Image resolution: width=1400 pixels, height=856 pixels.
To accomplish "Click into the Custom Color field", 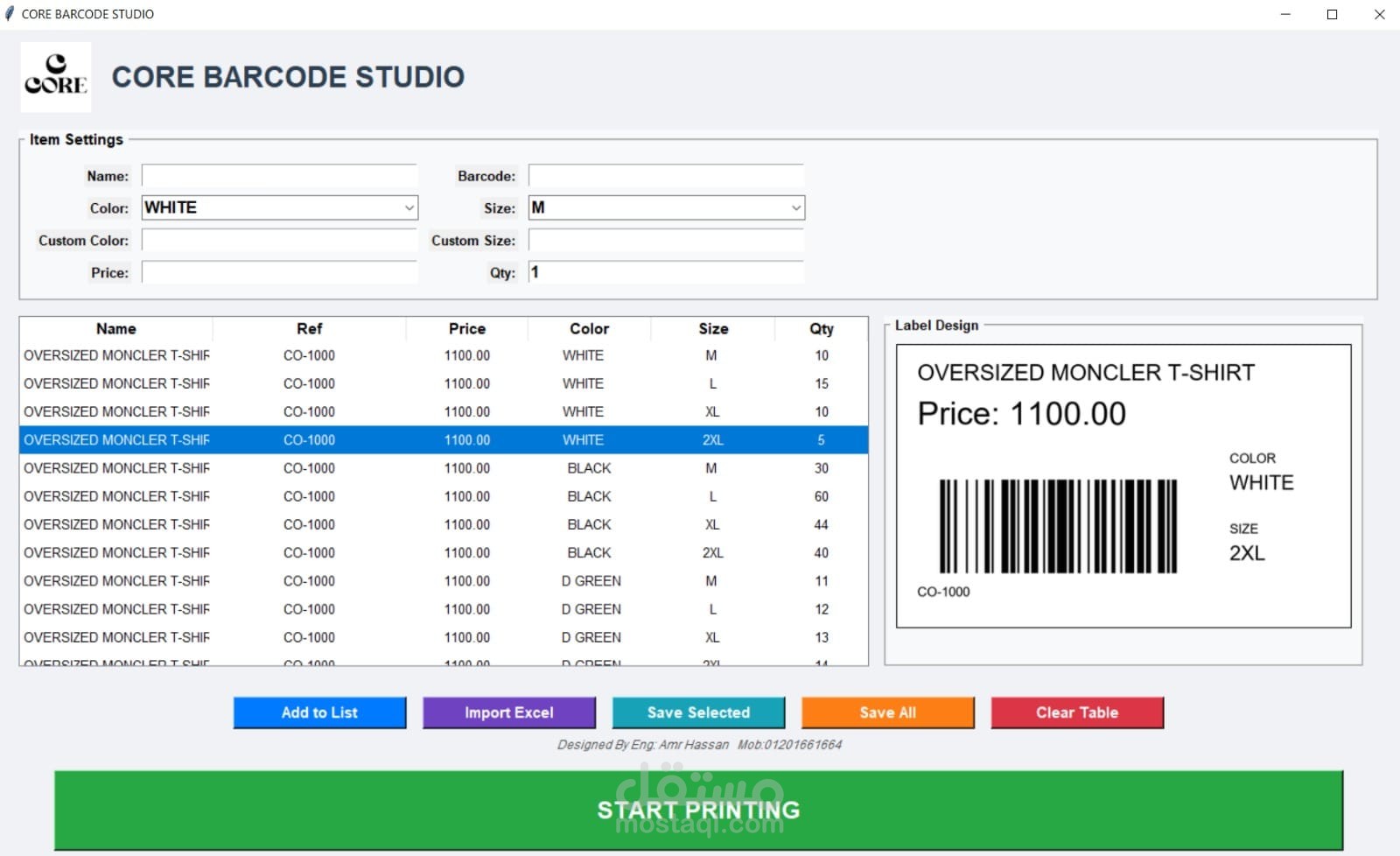I will pyautogui.click(x=280, y=240).
